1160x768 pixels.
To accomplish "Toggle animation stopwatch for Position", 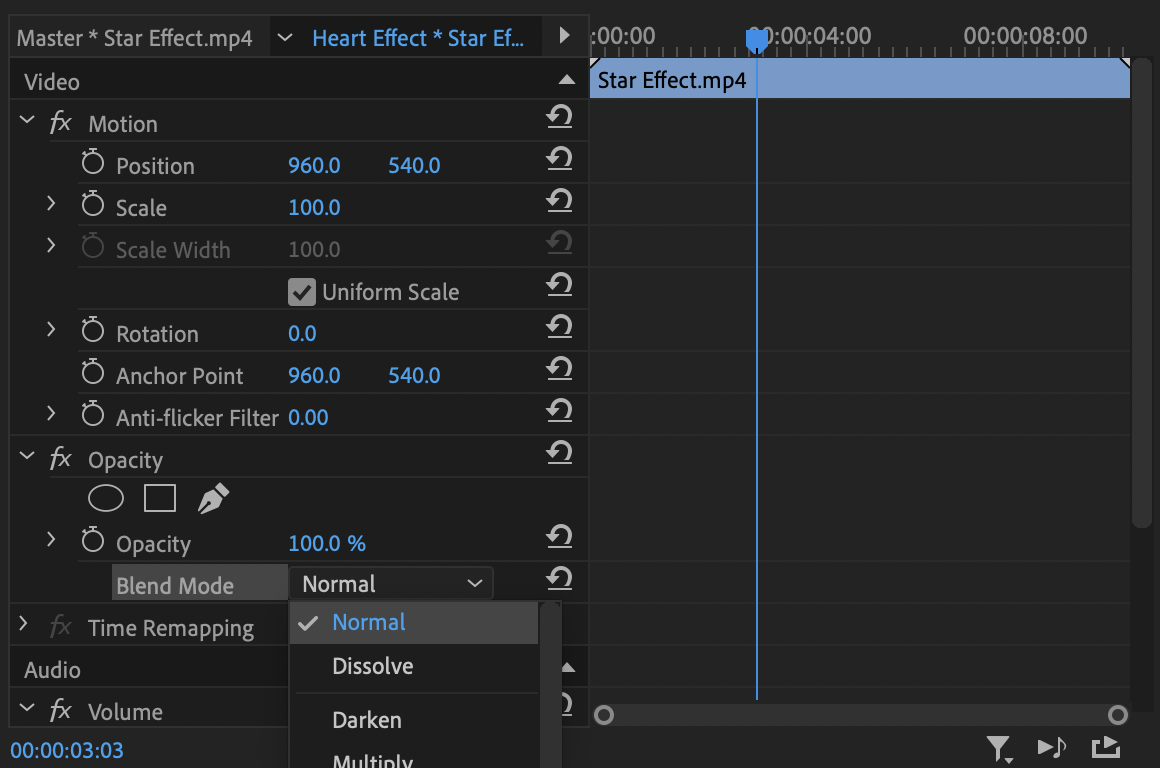I will 93,165.
